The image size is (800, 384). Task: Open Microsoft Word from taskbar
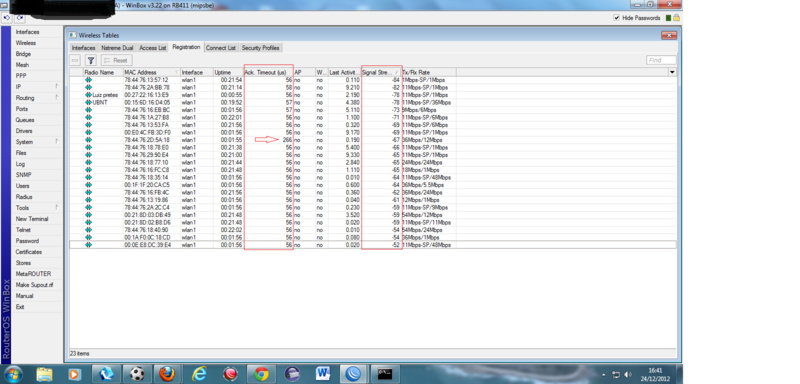[x=323, y=374]
